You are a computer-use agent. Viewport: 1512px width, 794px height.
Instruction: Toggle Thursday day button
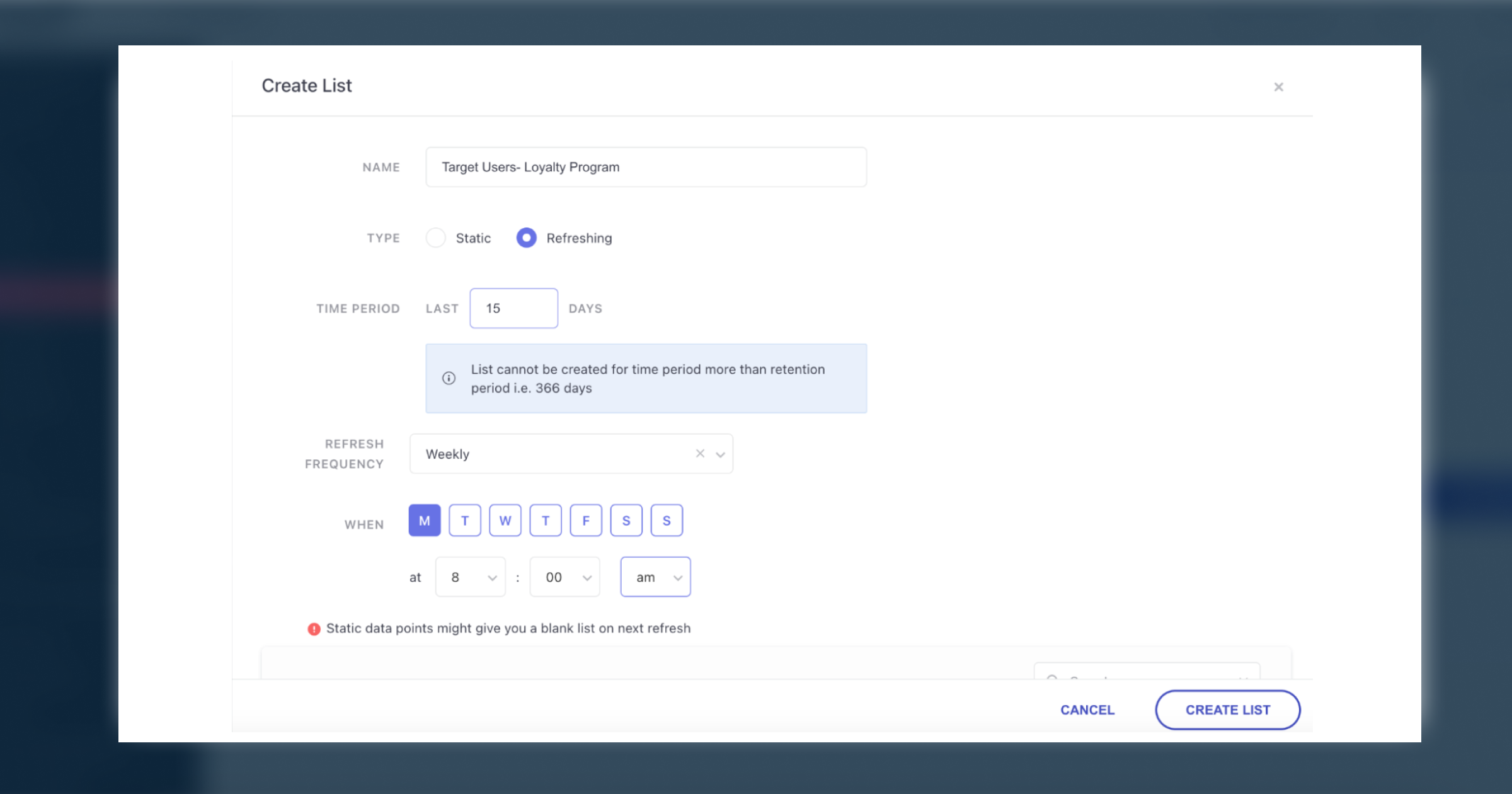coord(546,521)
